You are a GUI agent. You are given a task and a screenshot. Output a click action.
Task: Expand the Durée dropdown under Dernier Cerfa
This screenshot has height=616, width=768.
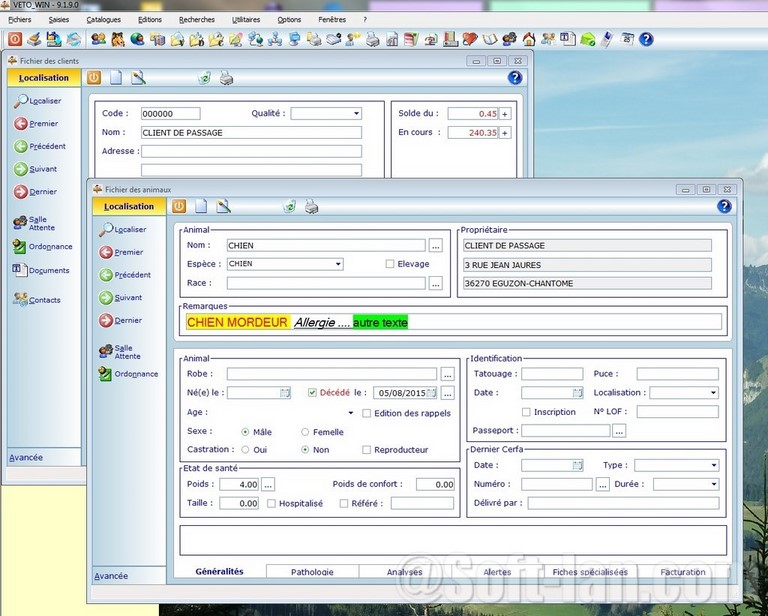click(713, 484)
